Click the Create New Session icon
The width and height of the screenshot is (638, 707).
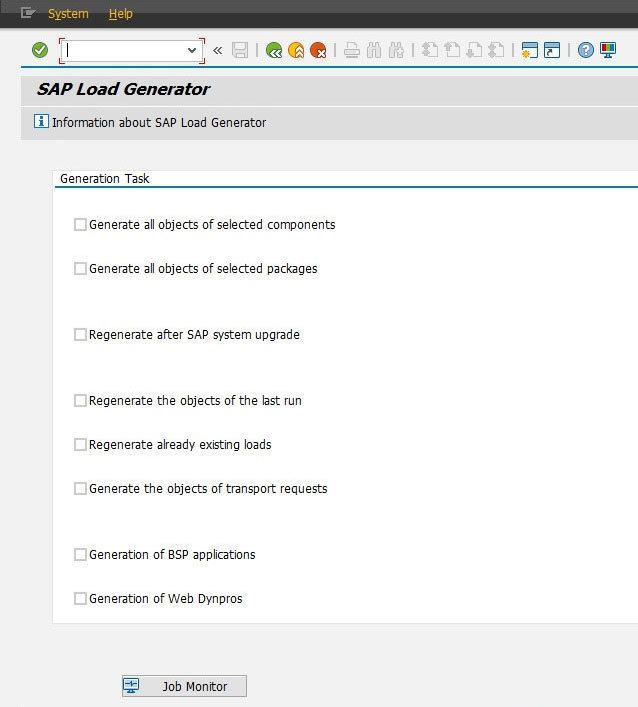(529, 50)
